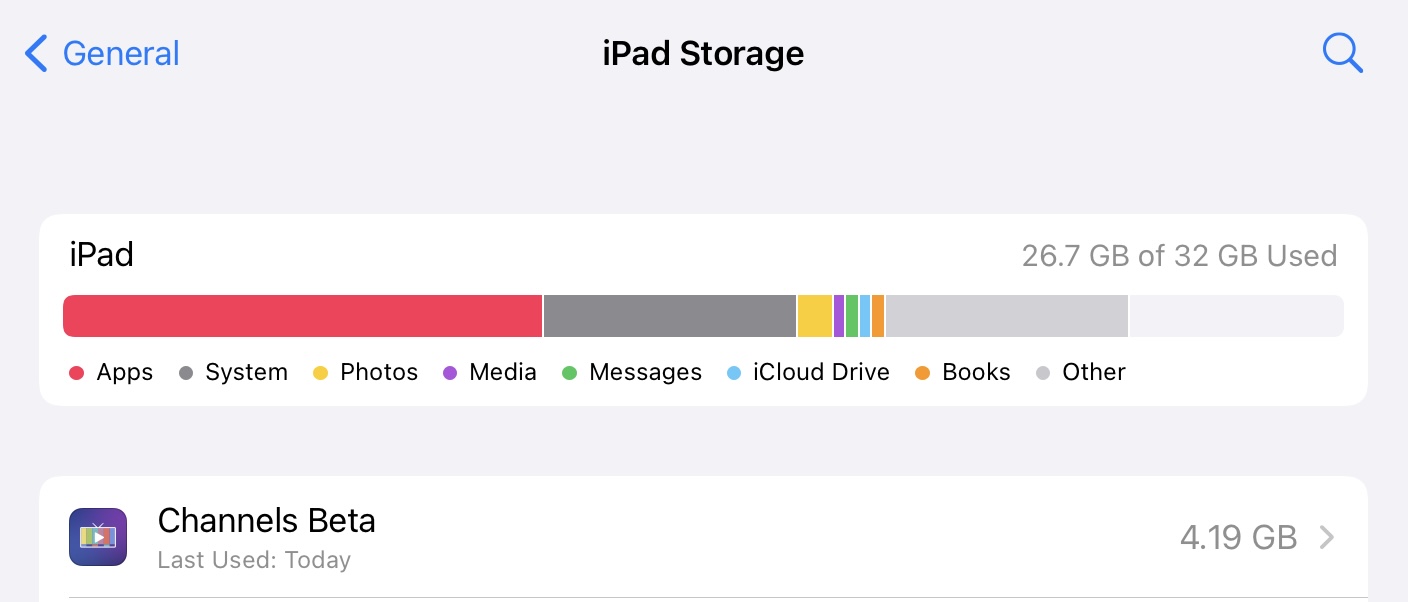This screenshot has height=602, width=1408.
Task: Tap the yellow Photos legend dot
Action: pos(320,372)
